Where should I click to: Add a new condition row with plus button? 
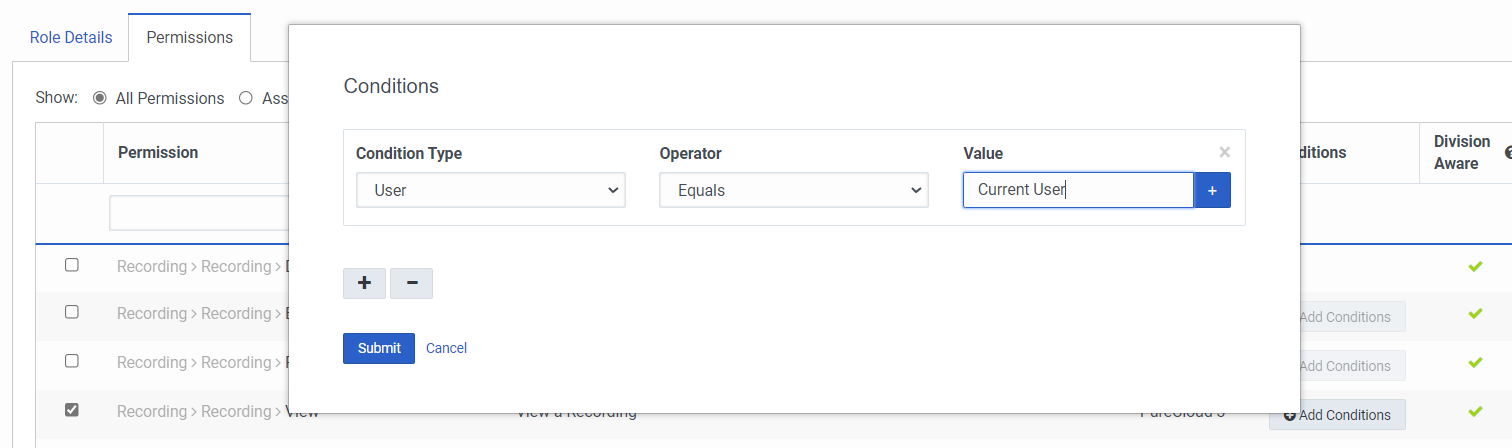point(364,283)
